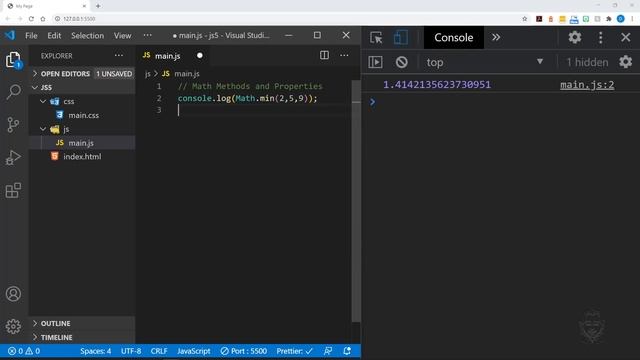Place cursor on code line 2
640x360 pixels.
click(x=247, y=98)
